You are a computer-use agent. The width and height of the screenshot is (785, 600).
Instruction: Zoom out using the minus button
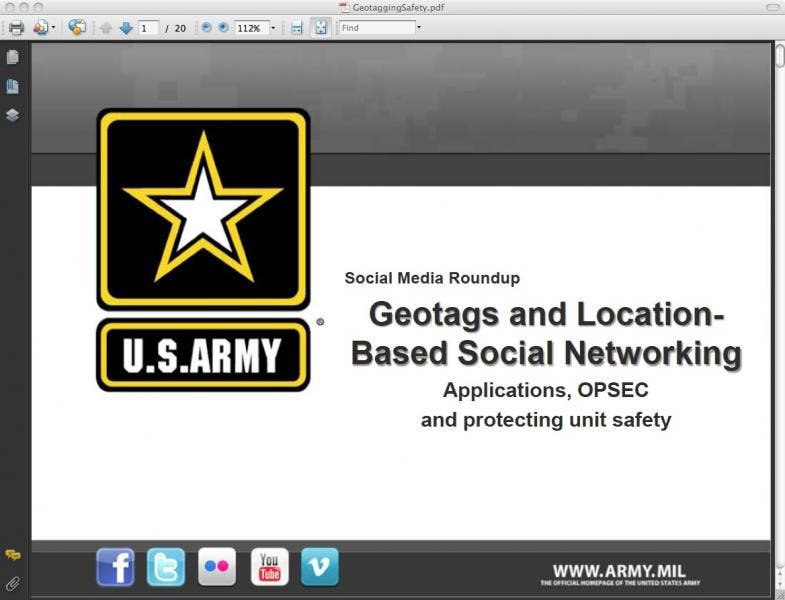pos(206,28)
